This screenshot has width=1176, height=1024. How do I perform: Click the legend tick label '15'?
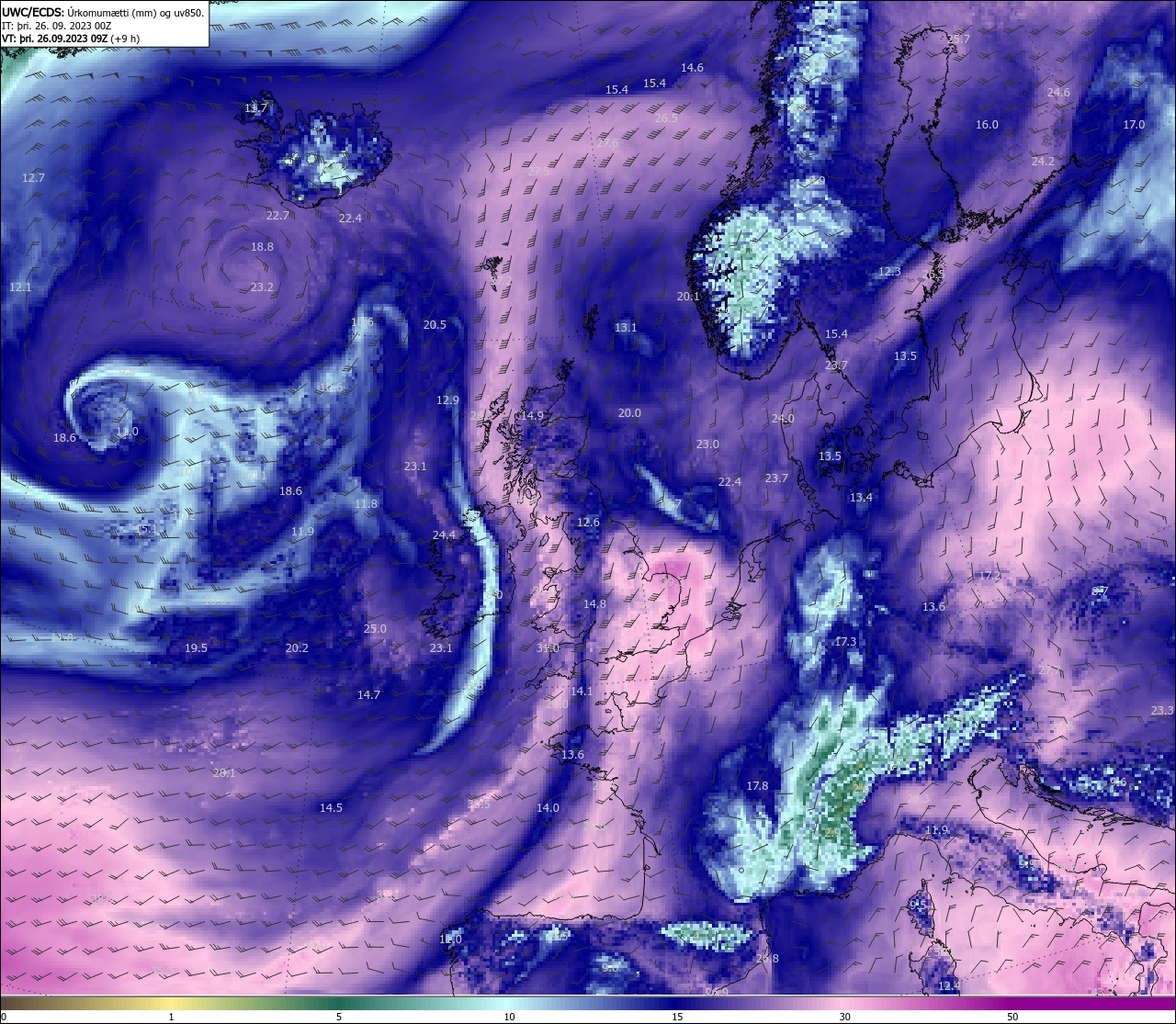click(676, 1017)
